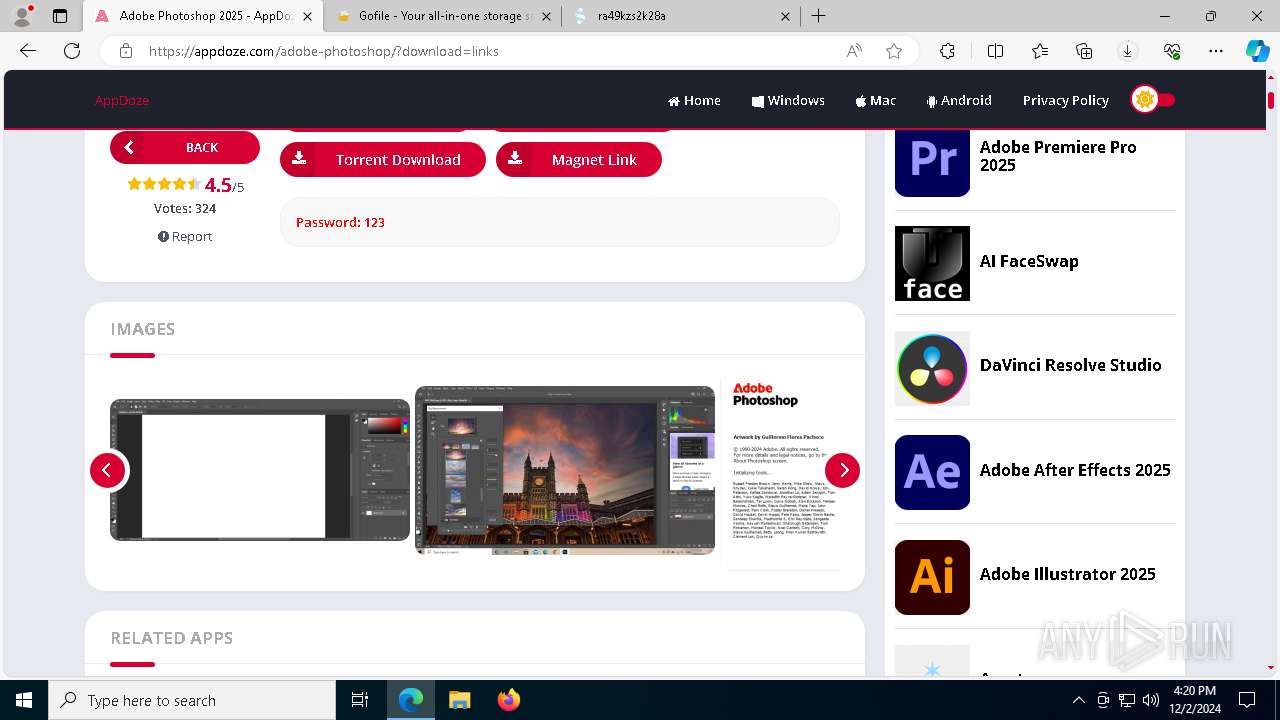The width and height of the screenshot is (1280, 720).
Task: Toggle the dark mode sun switch
Action: 1153,100
